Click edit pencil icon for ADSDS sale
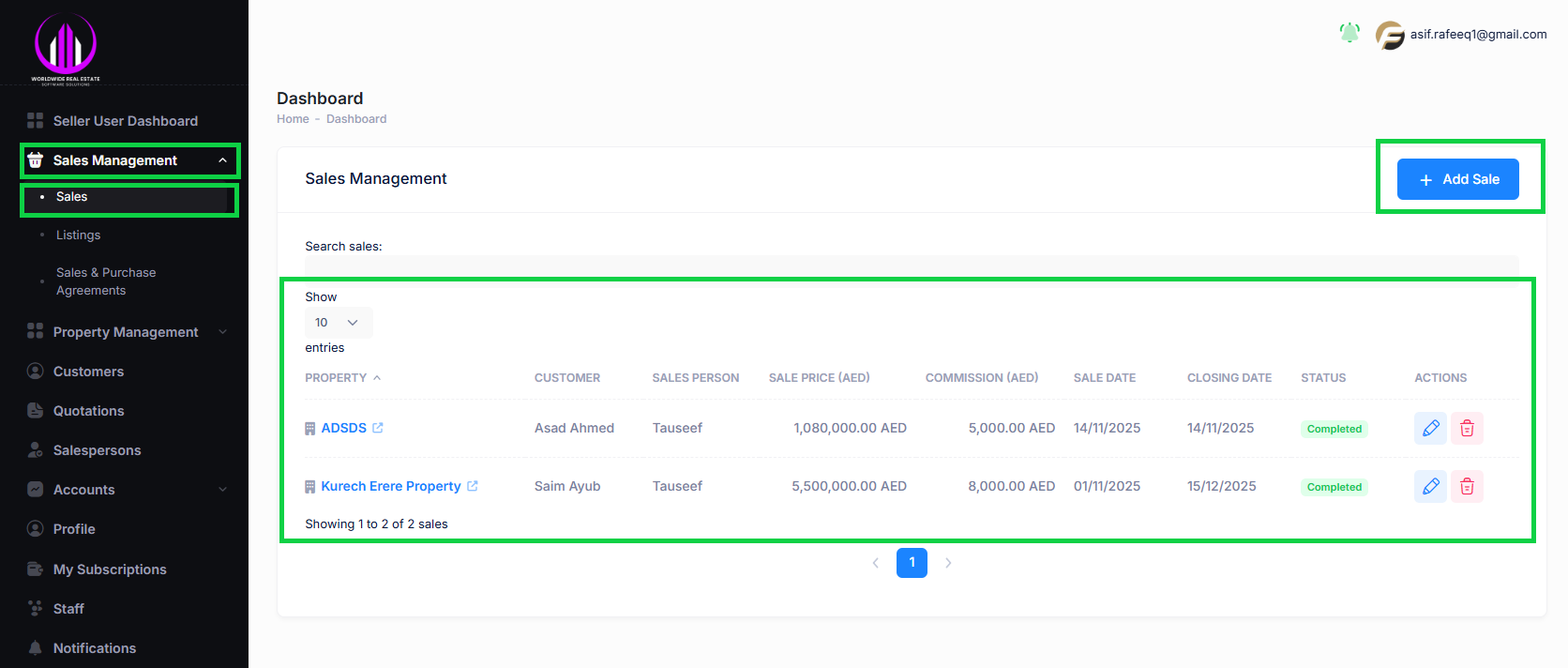This screenshot has height=668, width=1568. coord(1430,429)
